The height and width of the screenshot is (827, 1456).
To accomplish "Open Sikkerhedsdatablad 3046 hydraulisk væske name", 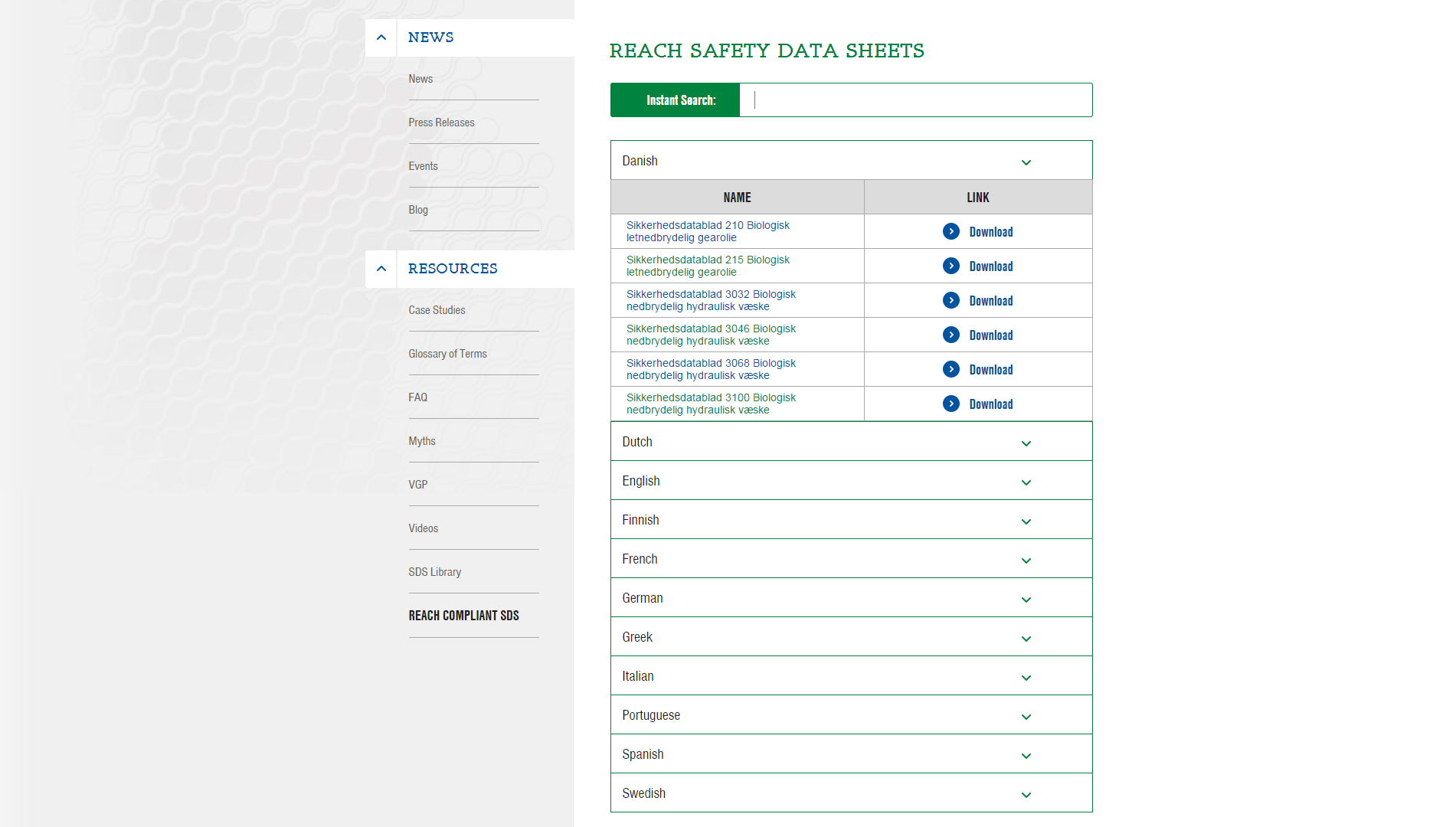I will tap(711, 335).
